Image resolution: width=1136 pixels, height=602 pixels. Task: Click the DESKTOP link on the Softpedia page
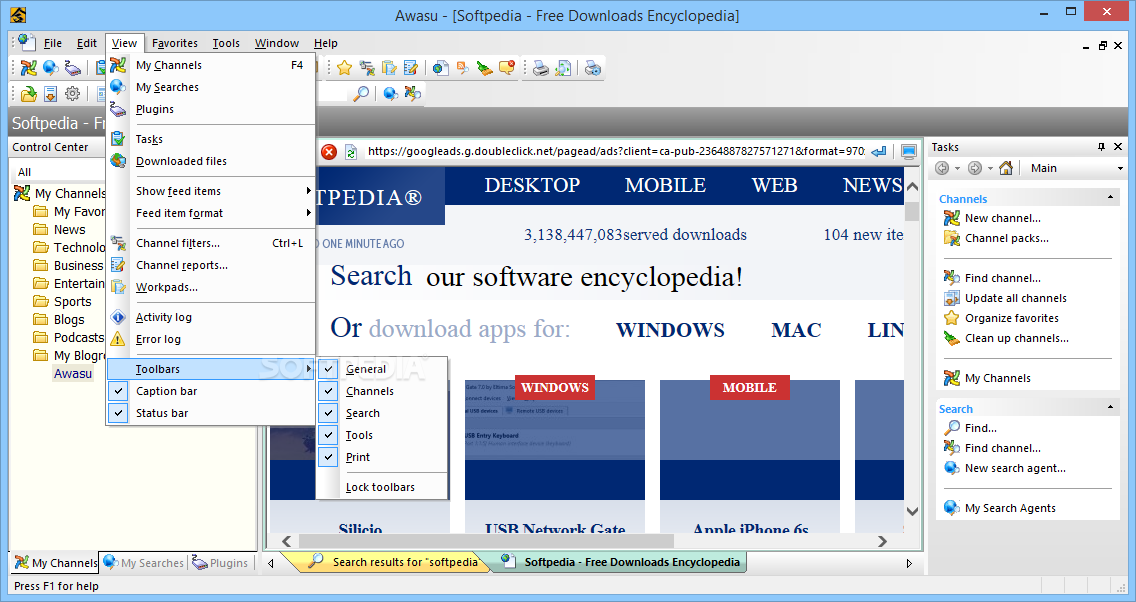click(x=532, y=185)
